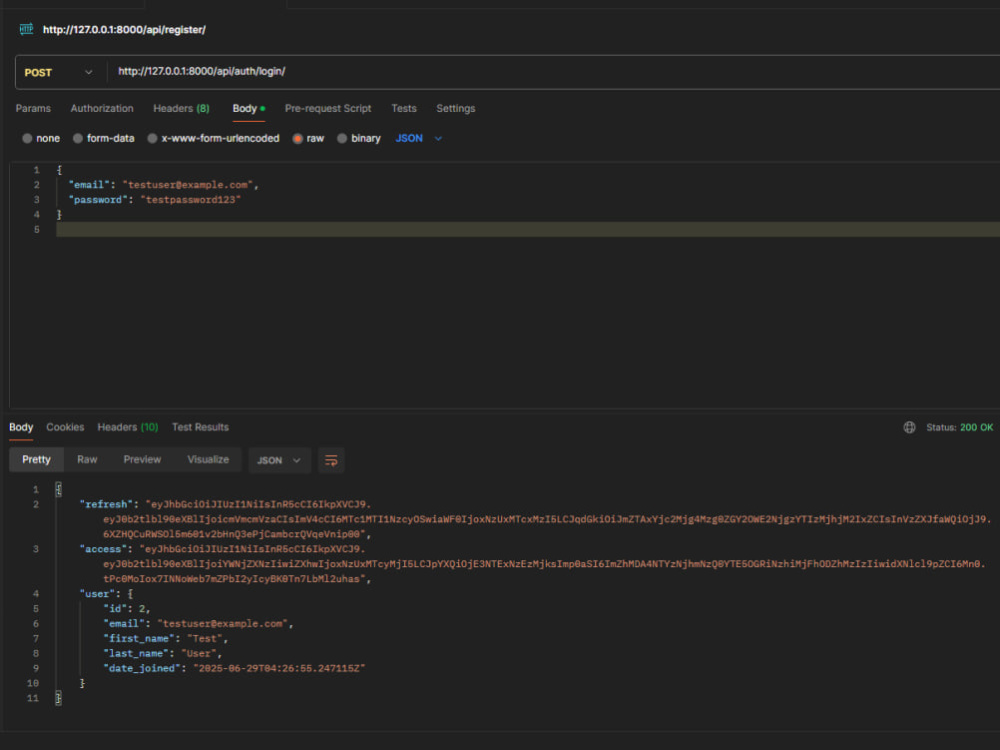Click the "testuser@example.com" value in request body

click(188, 185)
